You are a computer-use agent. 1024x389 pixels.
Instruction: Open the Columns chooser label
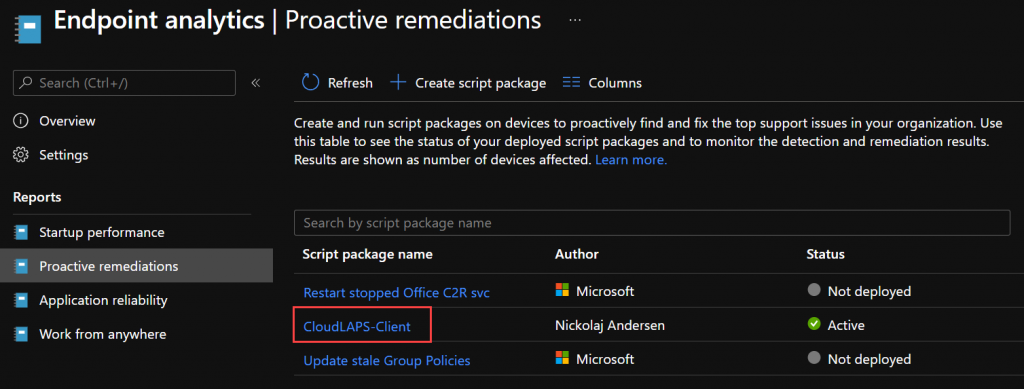coord(615,83)
